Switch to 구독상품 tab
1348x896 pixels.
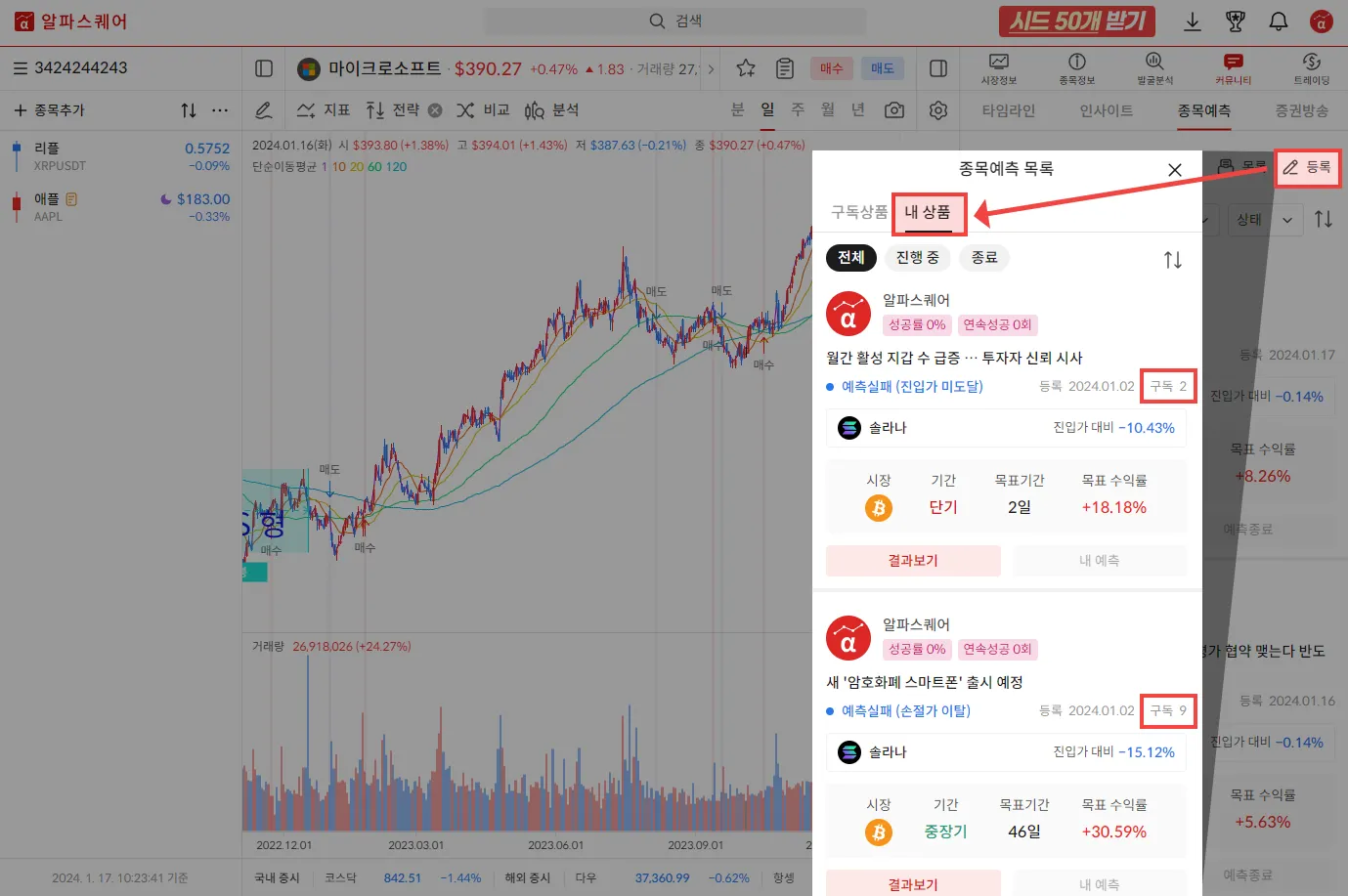pos(859,212)
